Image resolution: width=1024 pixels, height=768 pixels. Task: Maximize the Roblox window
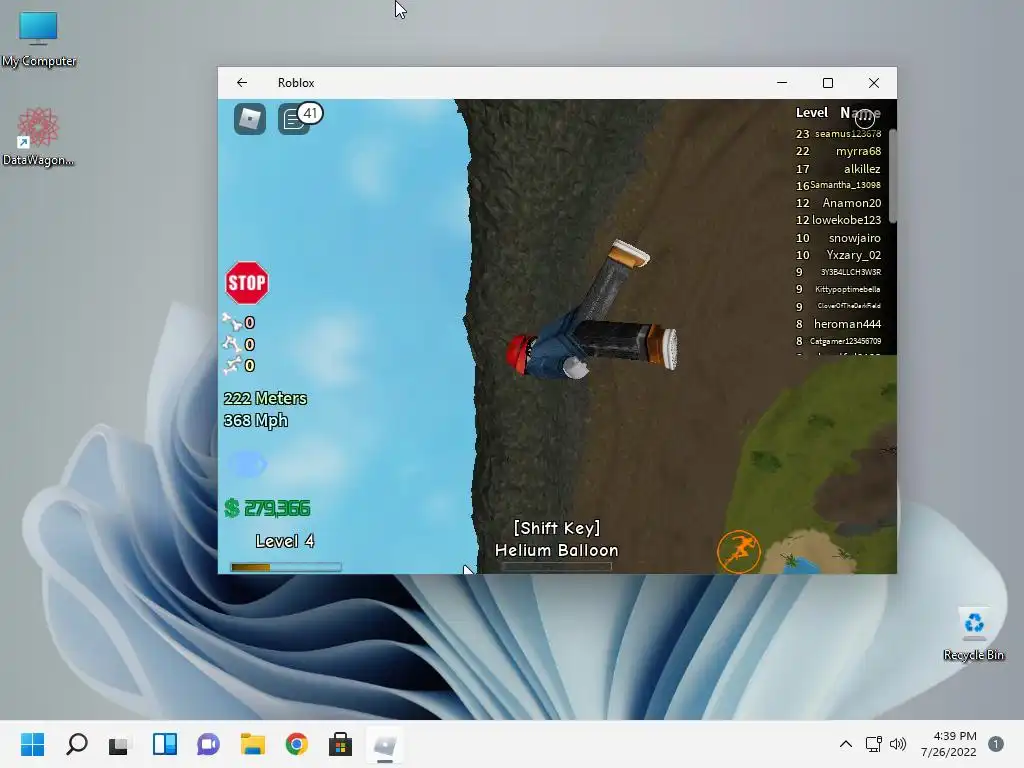pyautogui.click(x=827, y=82)
